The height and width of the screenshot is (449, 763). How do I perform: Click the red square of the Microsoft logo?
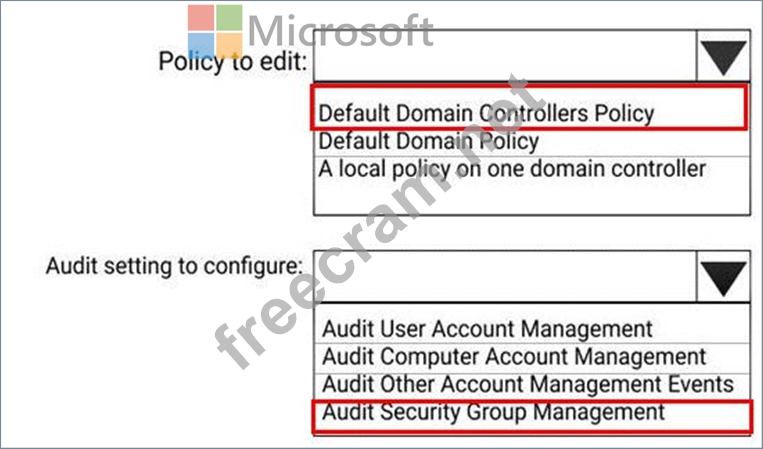pyautogui.click(x=201, y=18)
